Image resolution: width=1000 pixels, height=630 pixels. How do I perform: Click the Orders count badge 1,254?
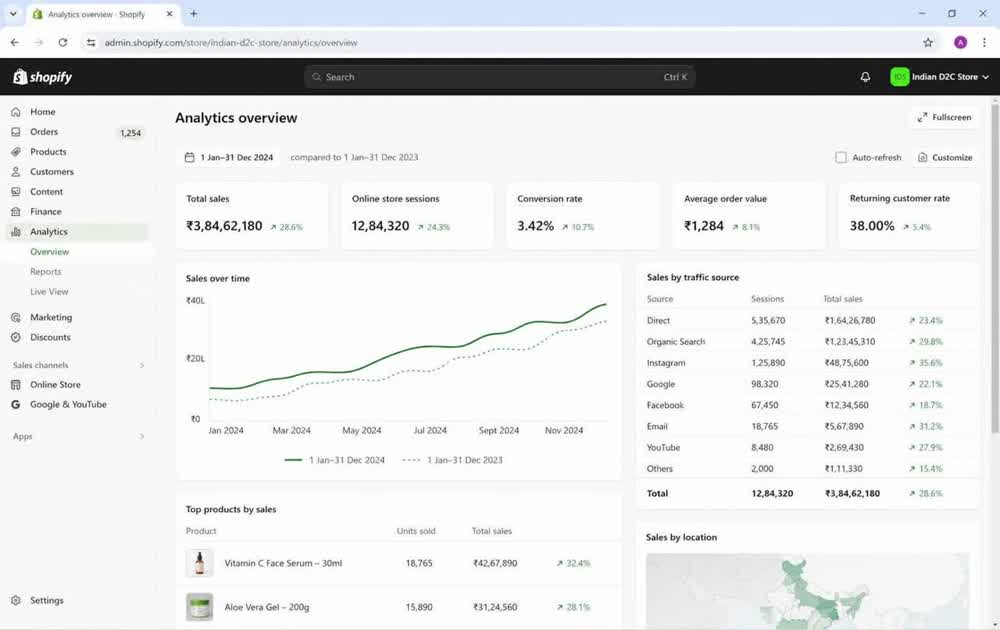(x=130, y=133)
